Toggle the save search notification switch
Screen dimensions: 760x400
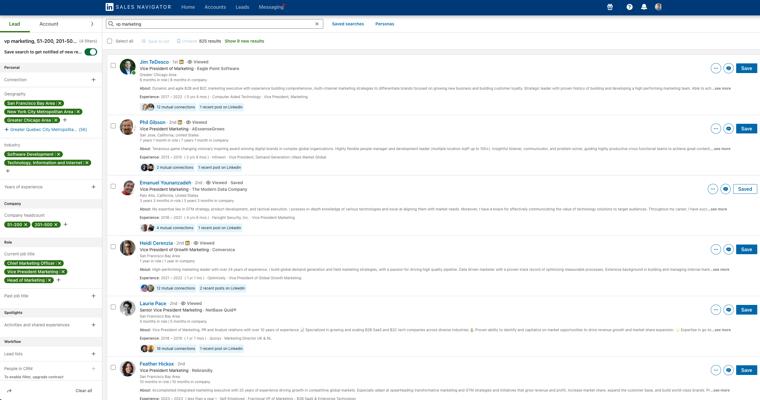click(91, 52)
